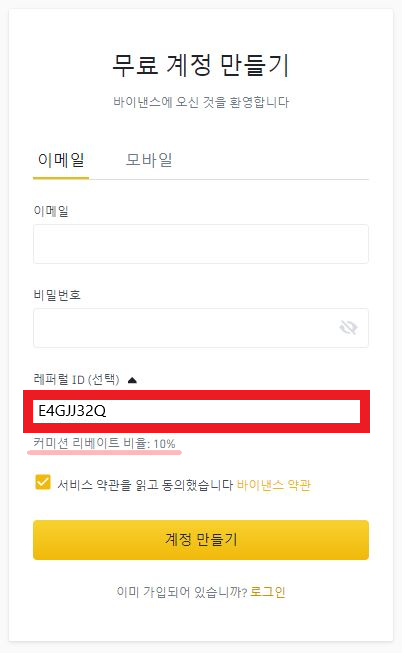
Task: Open the 바이낸스 약관 link
Action: 274,485
